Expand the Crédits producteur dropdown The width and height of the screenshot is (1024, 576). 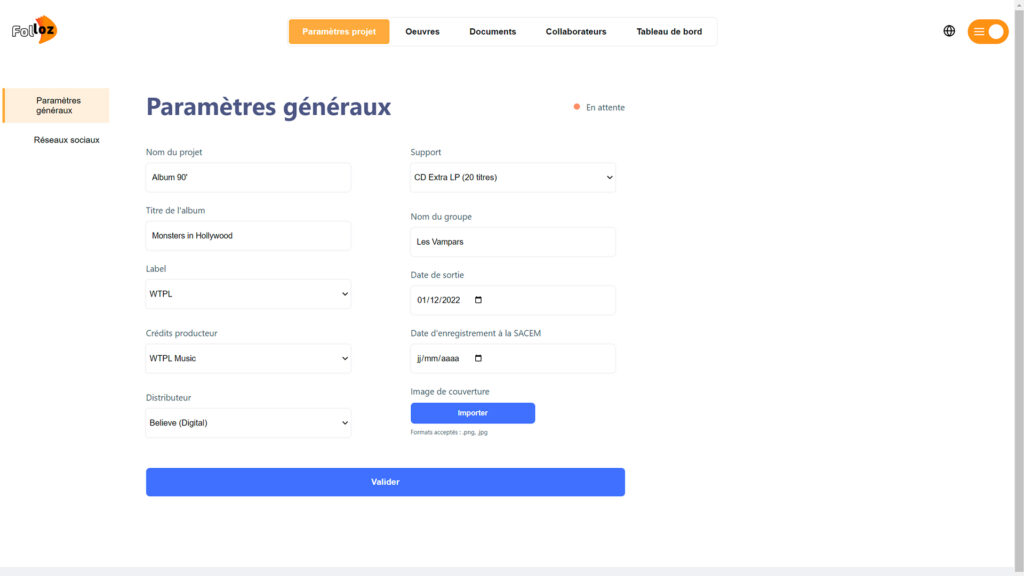tap(248, 358)
